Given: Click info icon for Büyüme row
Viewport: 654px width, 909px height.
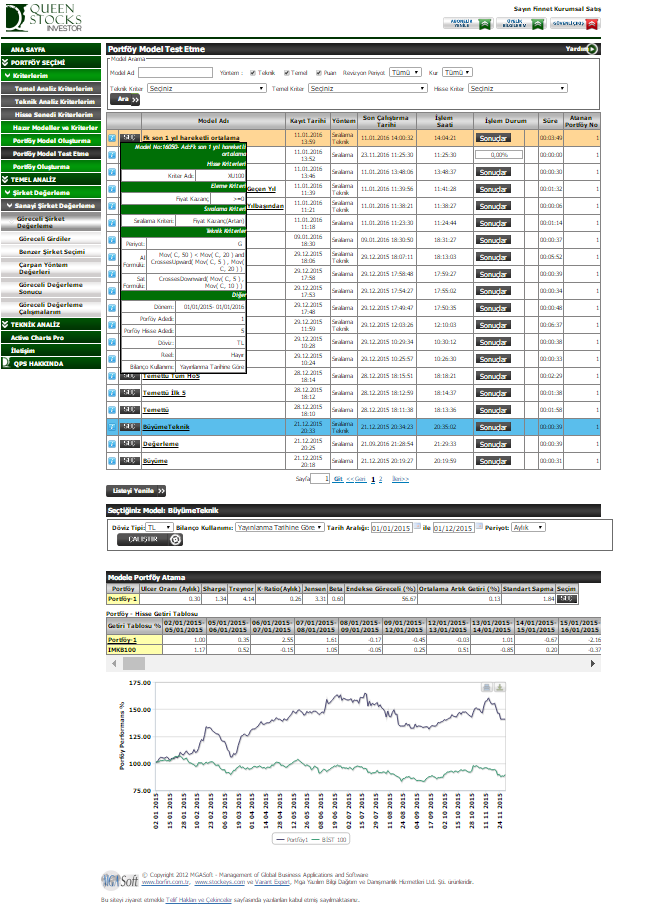Looking at the screenshot, I should click(x=112, y=461).
